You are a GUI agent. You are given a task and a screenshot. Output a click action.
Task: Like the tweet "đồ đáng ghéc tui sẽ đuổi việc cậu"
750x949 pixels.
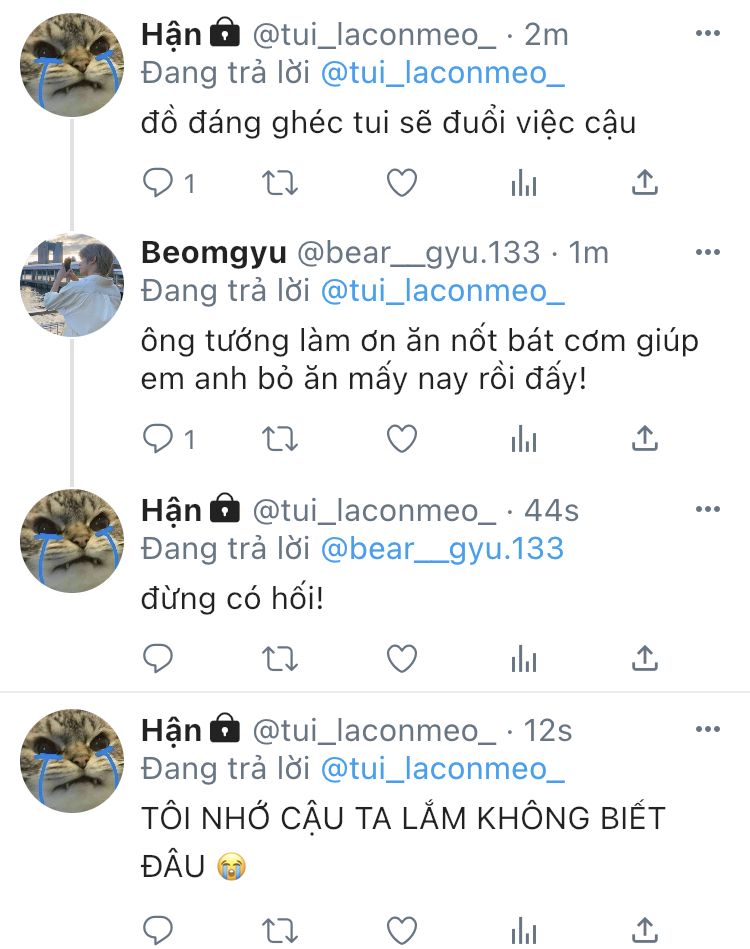[x=402, y=182]
